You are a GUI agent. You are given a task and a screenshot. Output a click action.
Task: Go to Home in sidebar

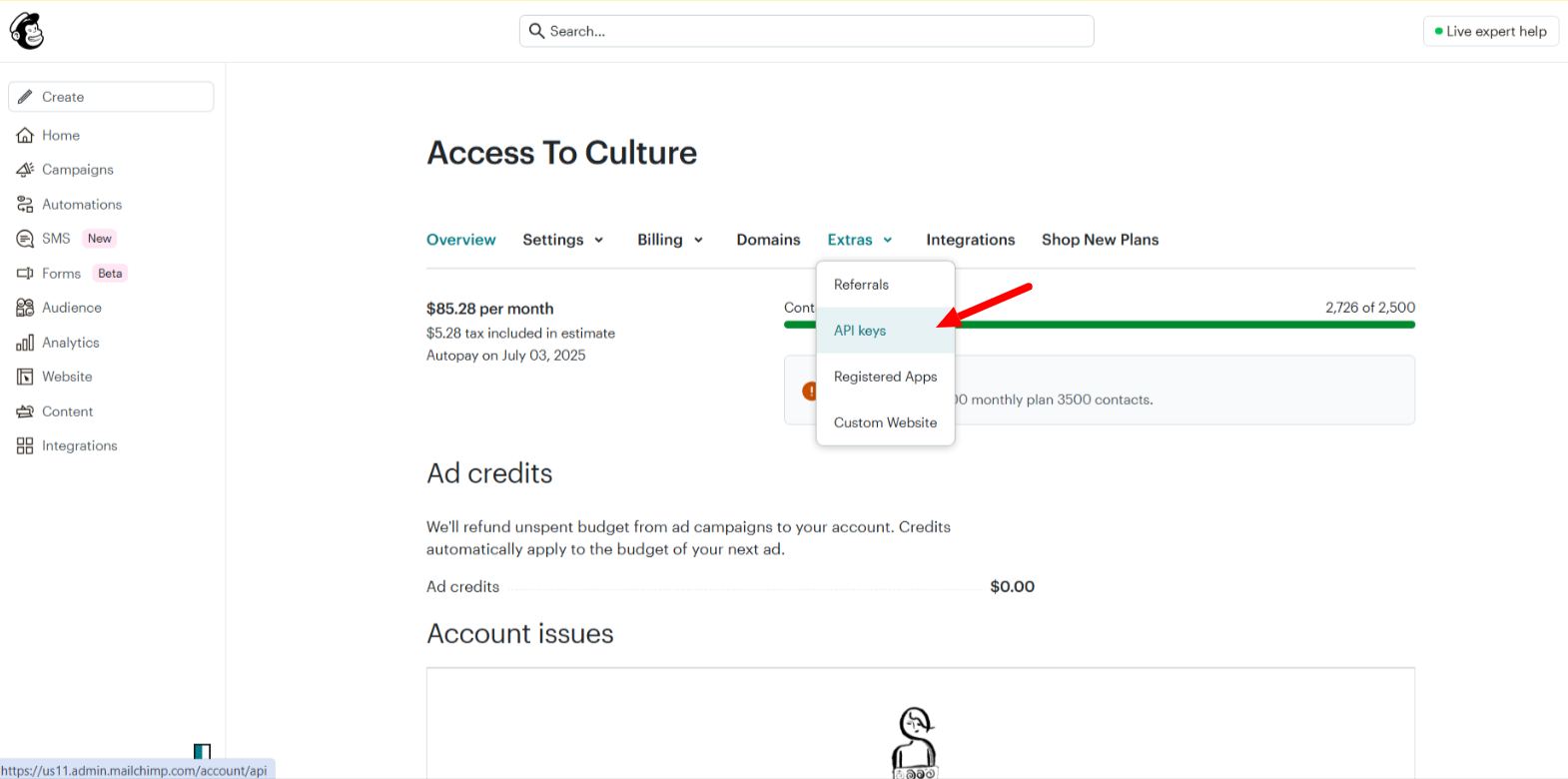click(x=61, y=135)
